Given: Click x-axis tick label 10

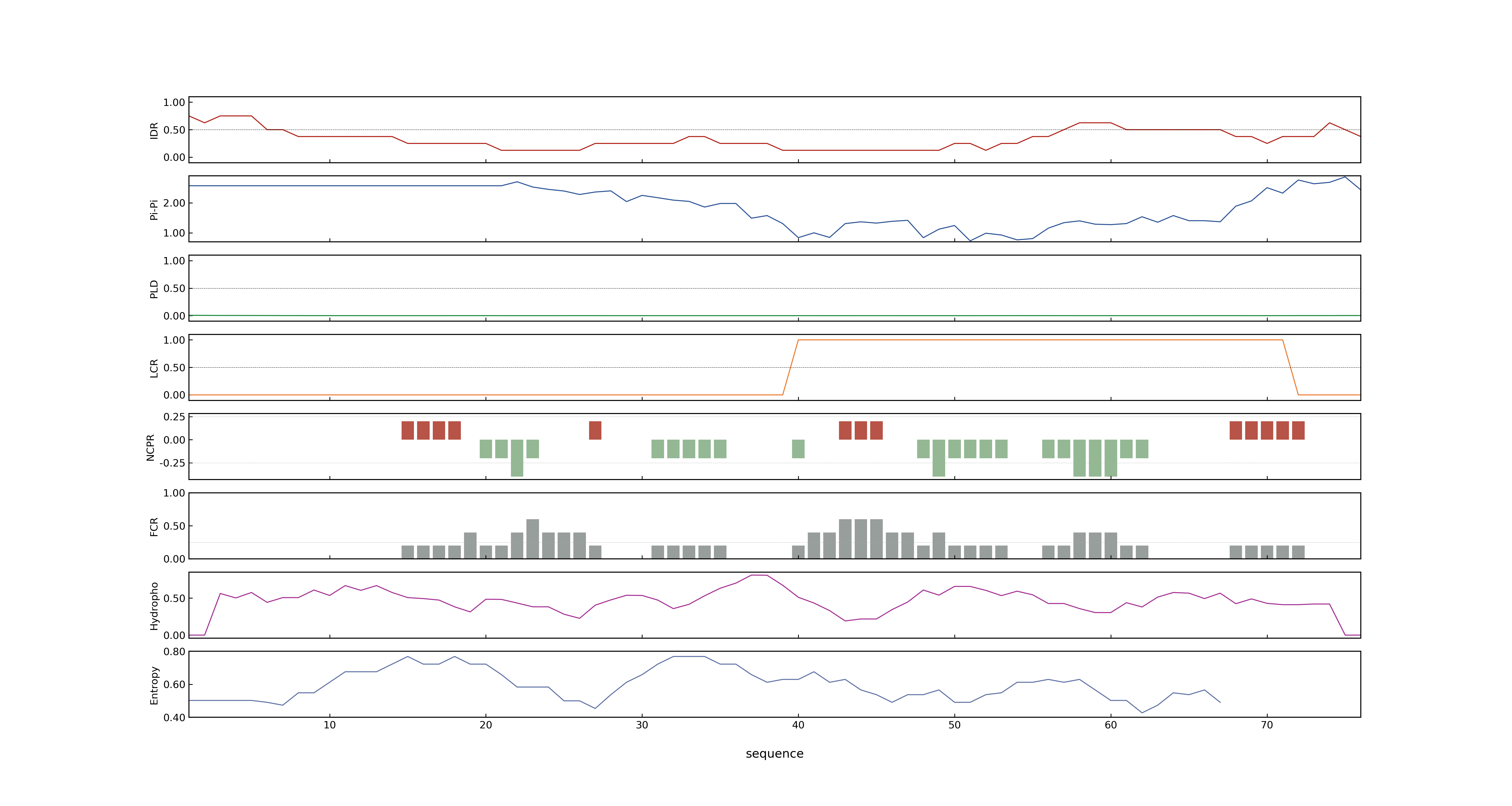Looking at the screenshot, I should 330,725.
